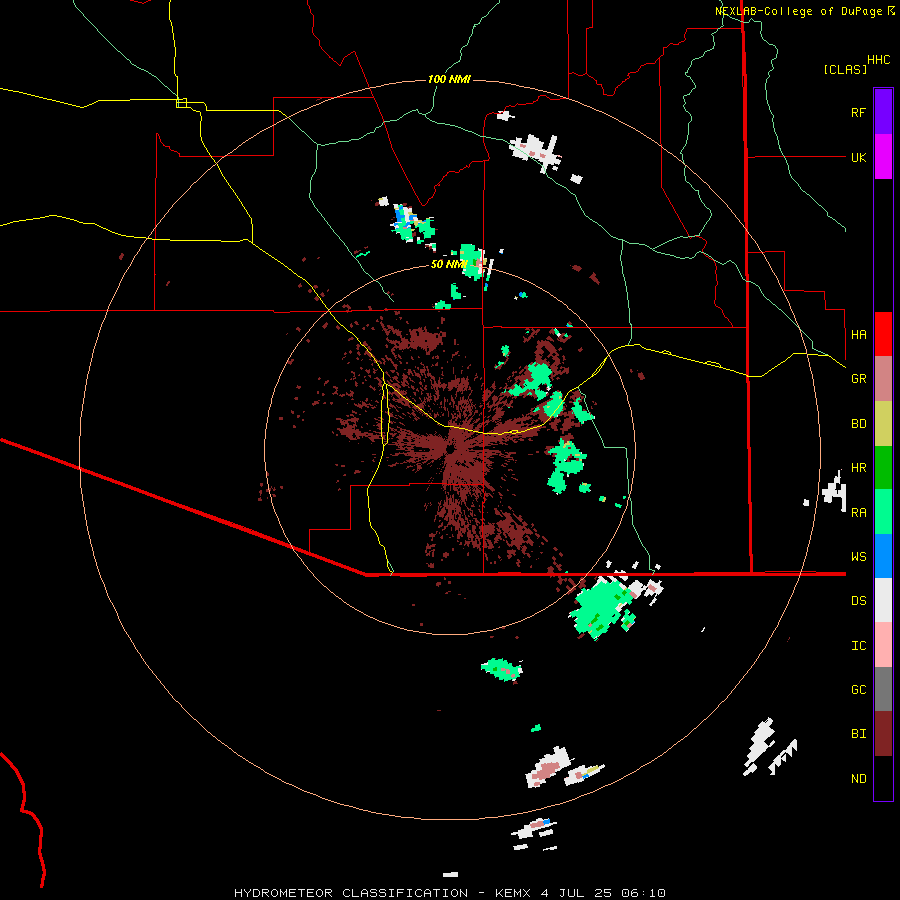Click the "UK" legend label
This screenshot has height=900, width=900.
[858, 157]
